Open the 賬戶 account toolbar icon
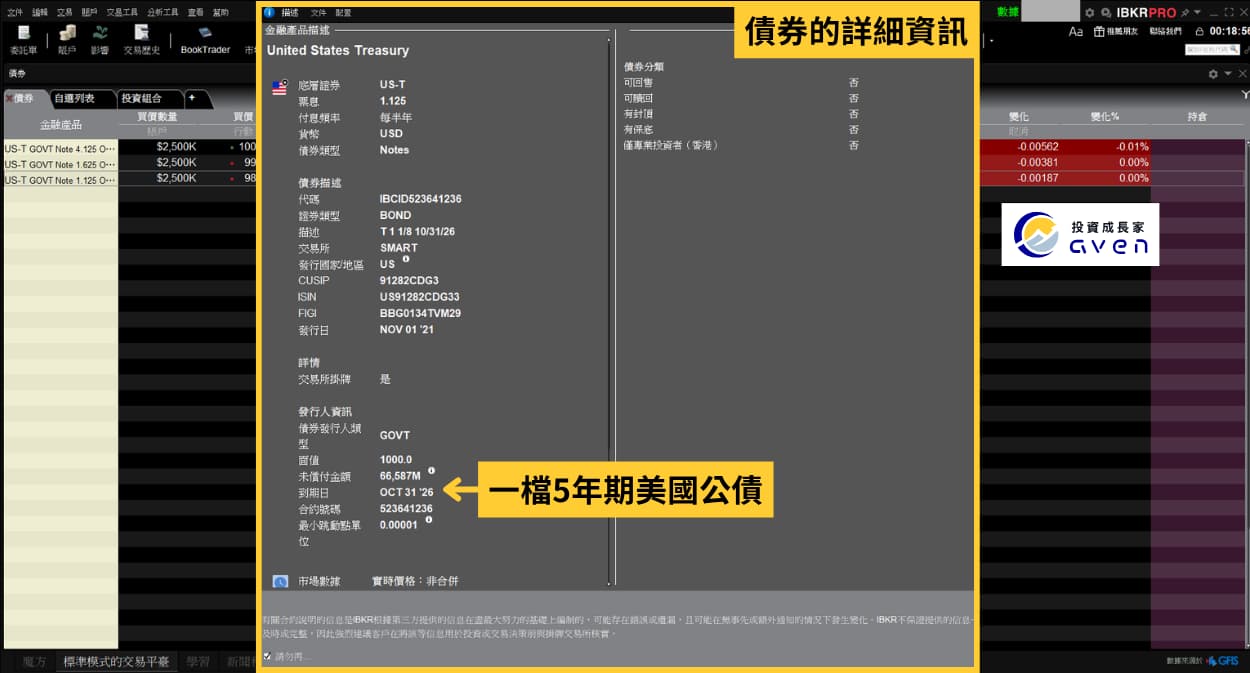Image resolution: width=1250 pixels, height=673 pixels. pos(67,39)
